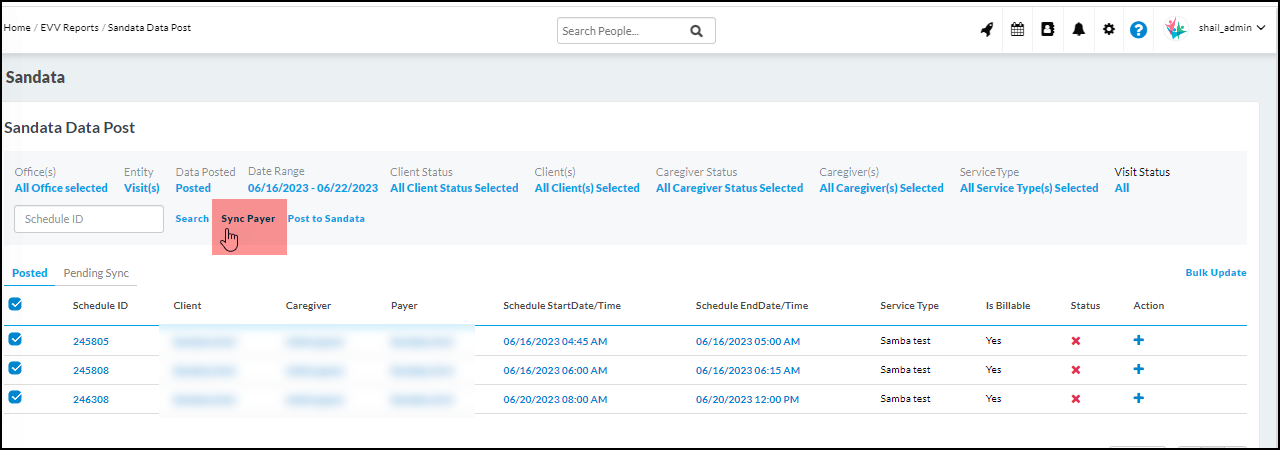Open All Service Type(s) Selected filter
The height and width of the screenshot is (450, 1280).
[1028, 188]
